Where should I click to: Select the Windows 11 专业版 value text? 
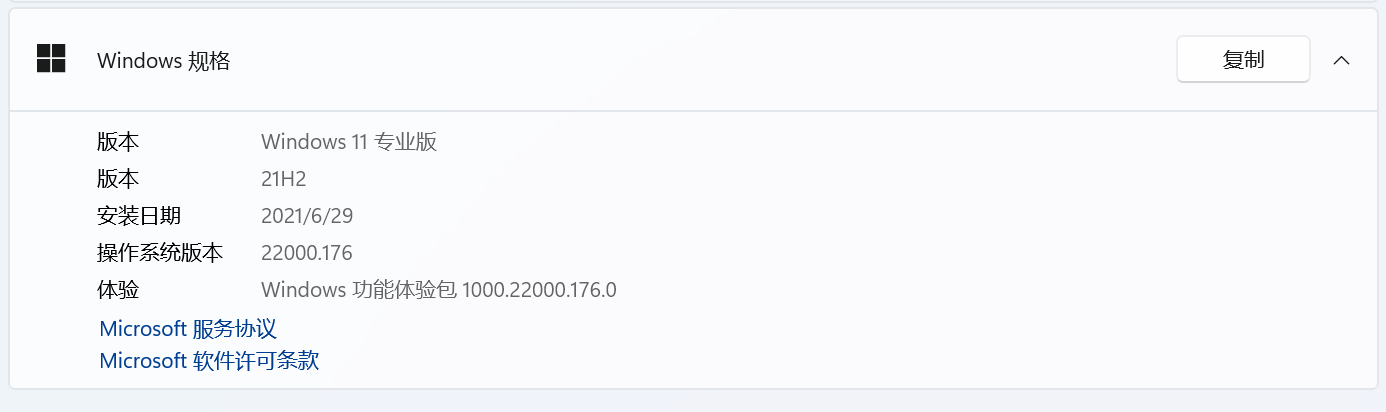click(349, 142)
